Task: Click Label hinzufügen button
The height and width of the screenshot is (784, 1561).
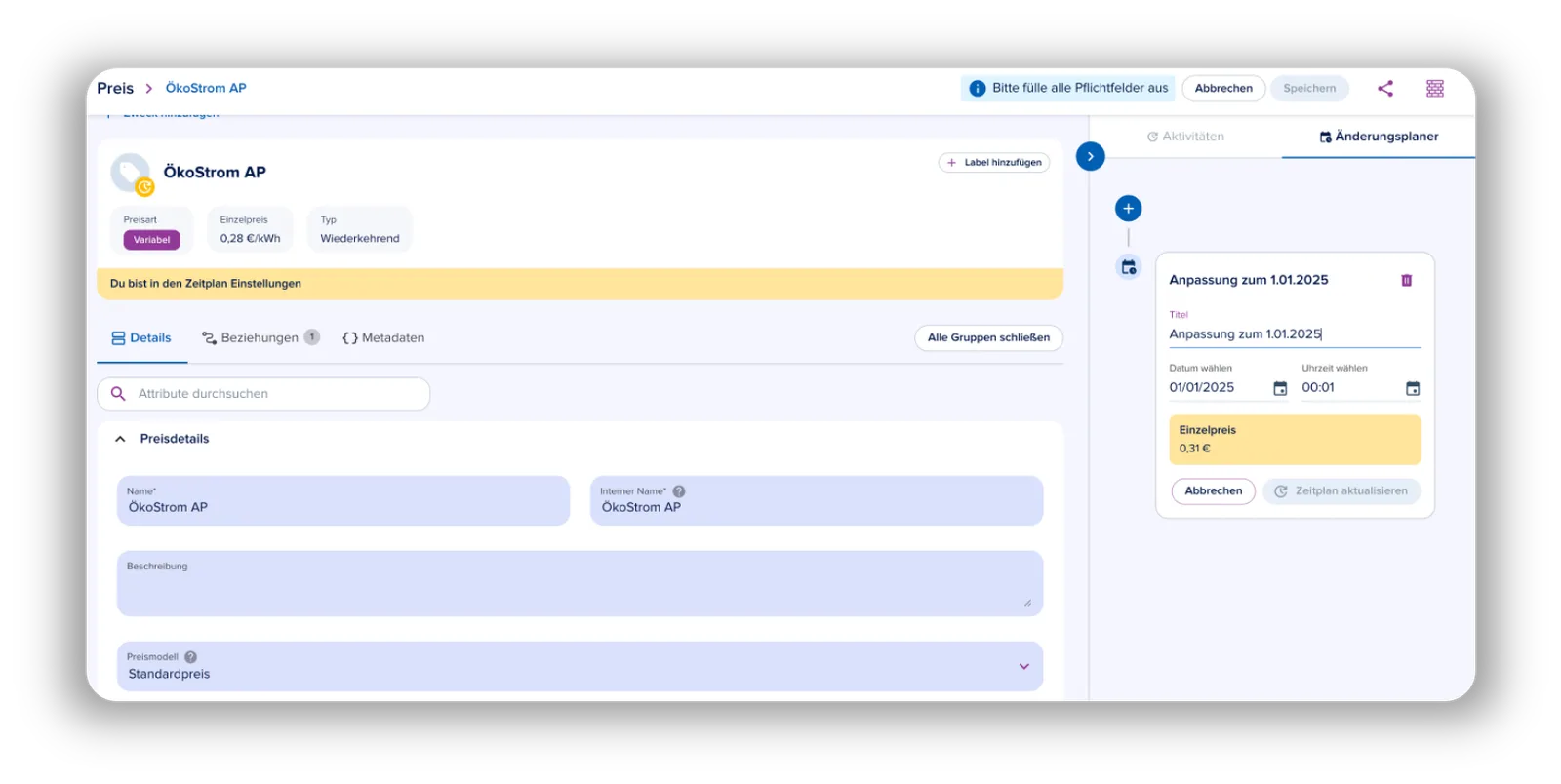Action: tap(994, 163)
